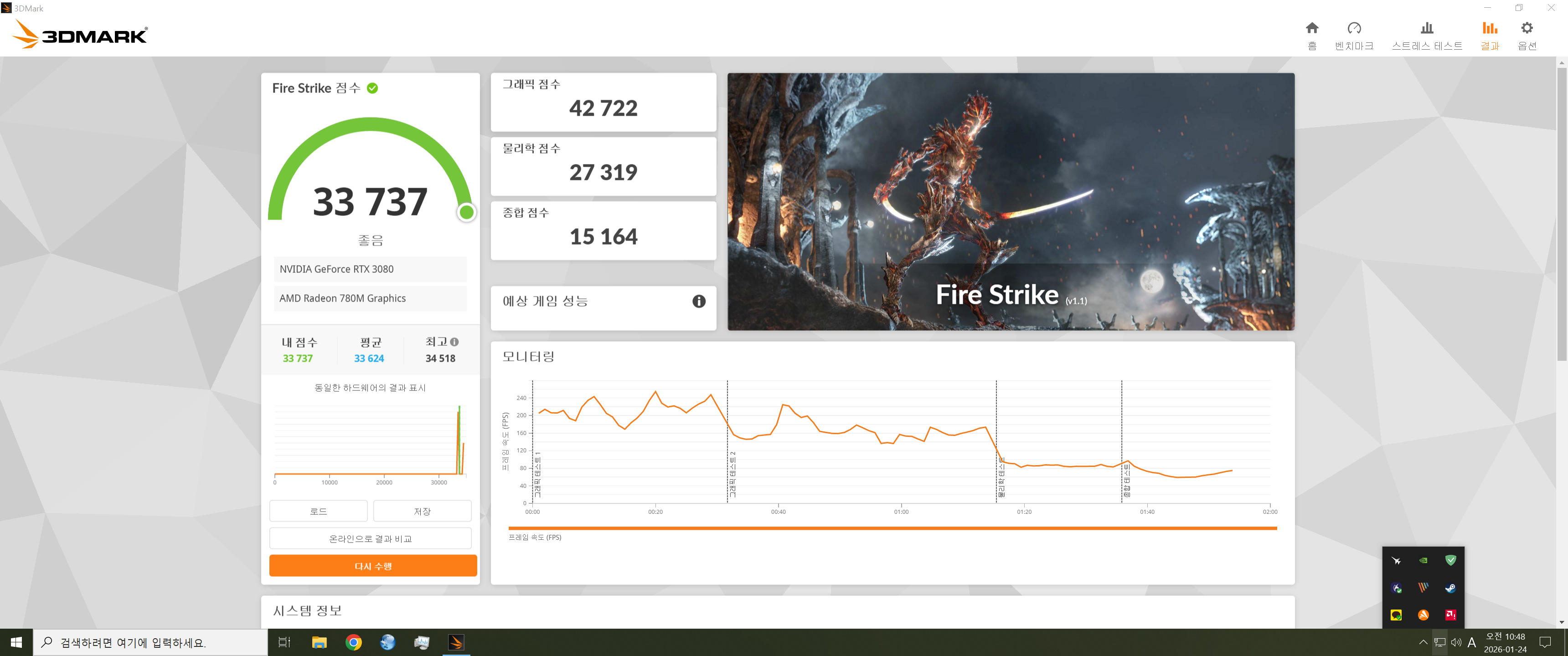Image resolution: width=1568 pixels, height=656 pixels.
Task: Toggle the Korean/English IME indicator 'A'
Action: tap(1471, 643)
